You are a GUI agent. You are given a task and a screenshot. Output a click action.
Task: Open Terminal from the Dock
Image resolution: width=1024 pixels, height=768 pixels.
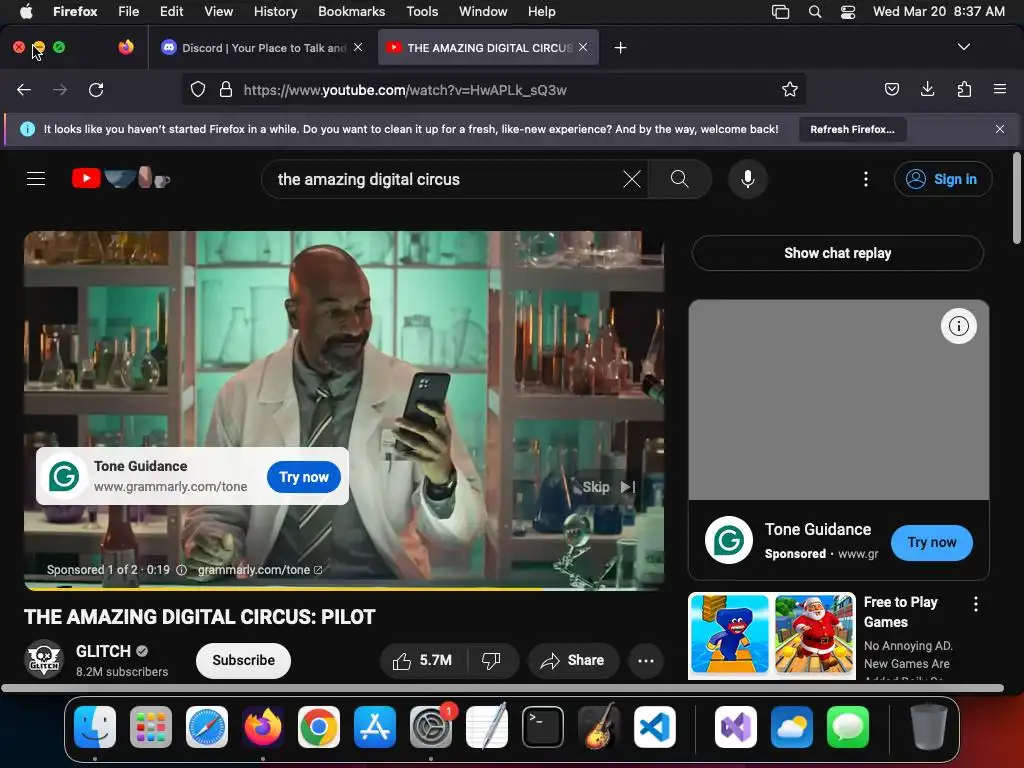(x=543, y=727)
